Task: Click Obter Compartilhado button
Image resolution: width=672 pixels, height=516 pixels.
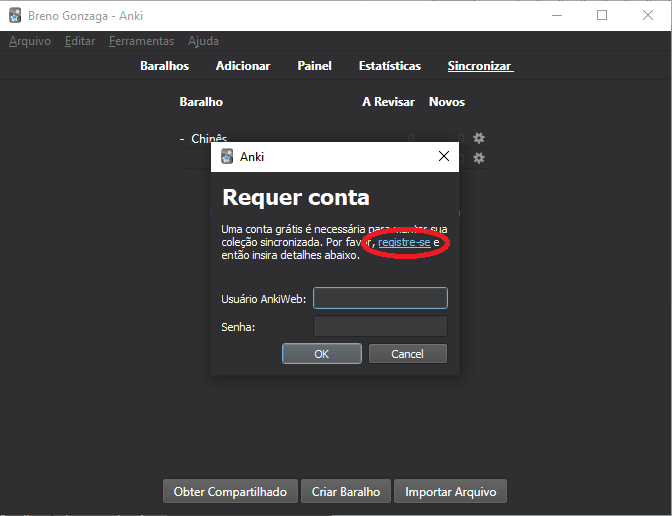Action: coord(230,491)
